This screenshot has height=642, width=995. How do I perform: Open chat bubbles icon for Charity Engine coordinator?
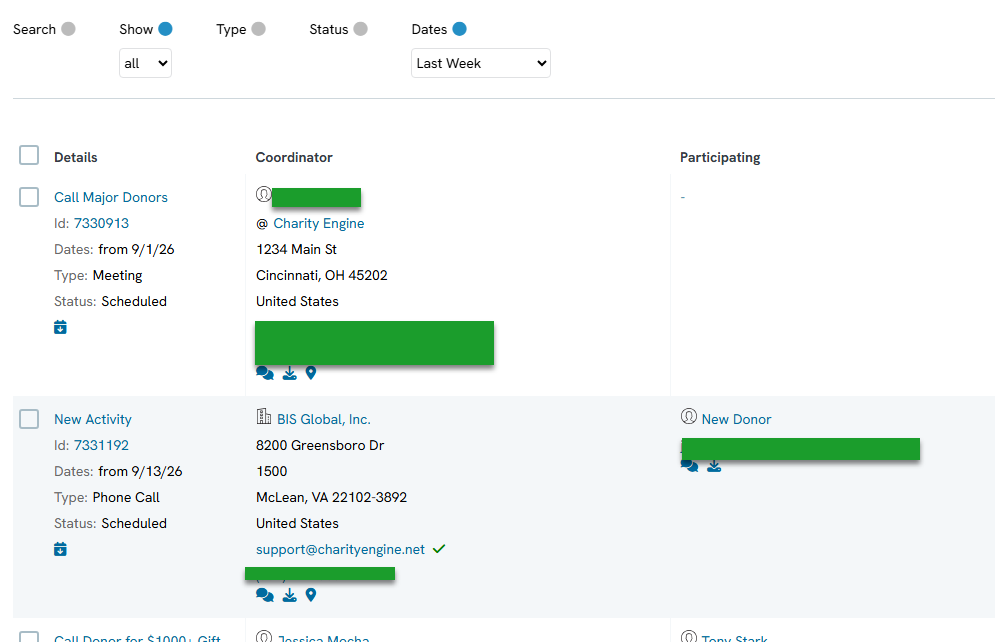pyautogui.click(x=265, y=373)
